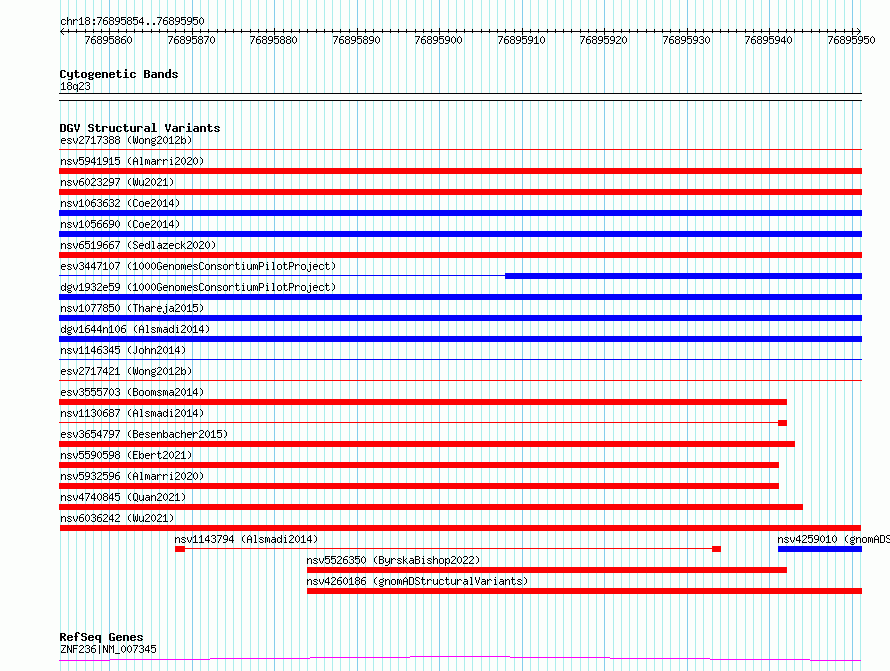890x671 pixels.
Task: Click ruler position 76895940
Action: tap(769, 40)
